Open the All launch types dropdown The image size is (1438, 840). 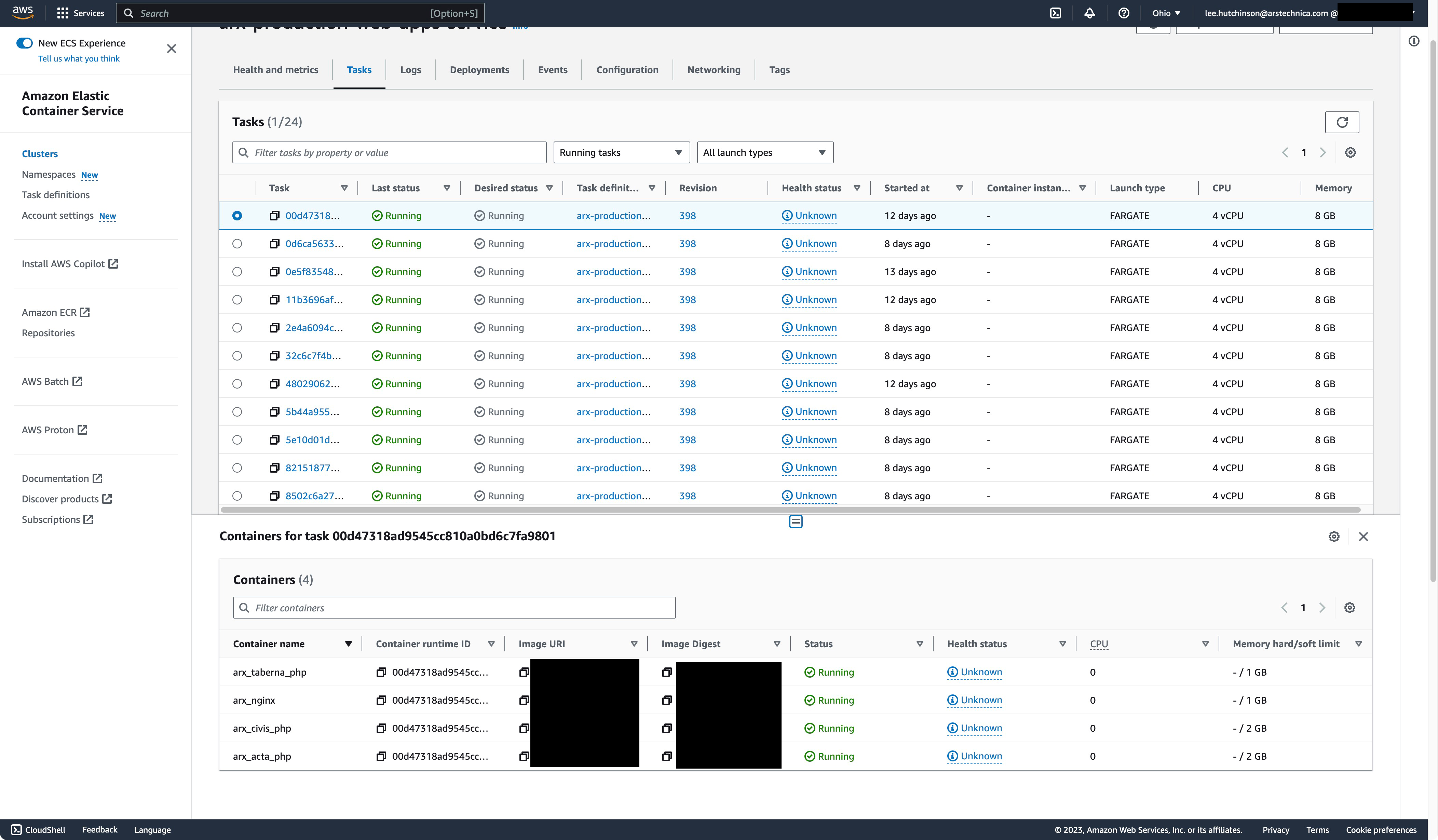(765, 152)
